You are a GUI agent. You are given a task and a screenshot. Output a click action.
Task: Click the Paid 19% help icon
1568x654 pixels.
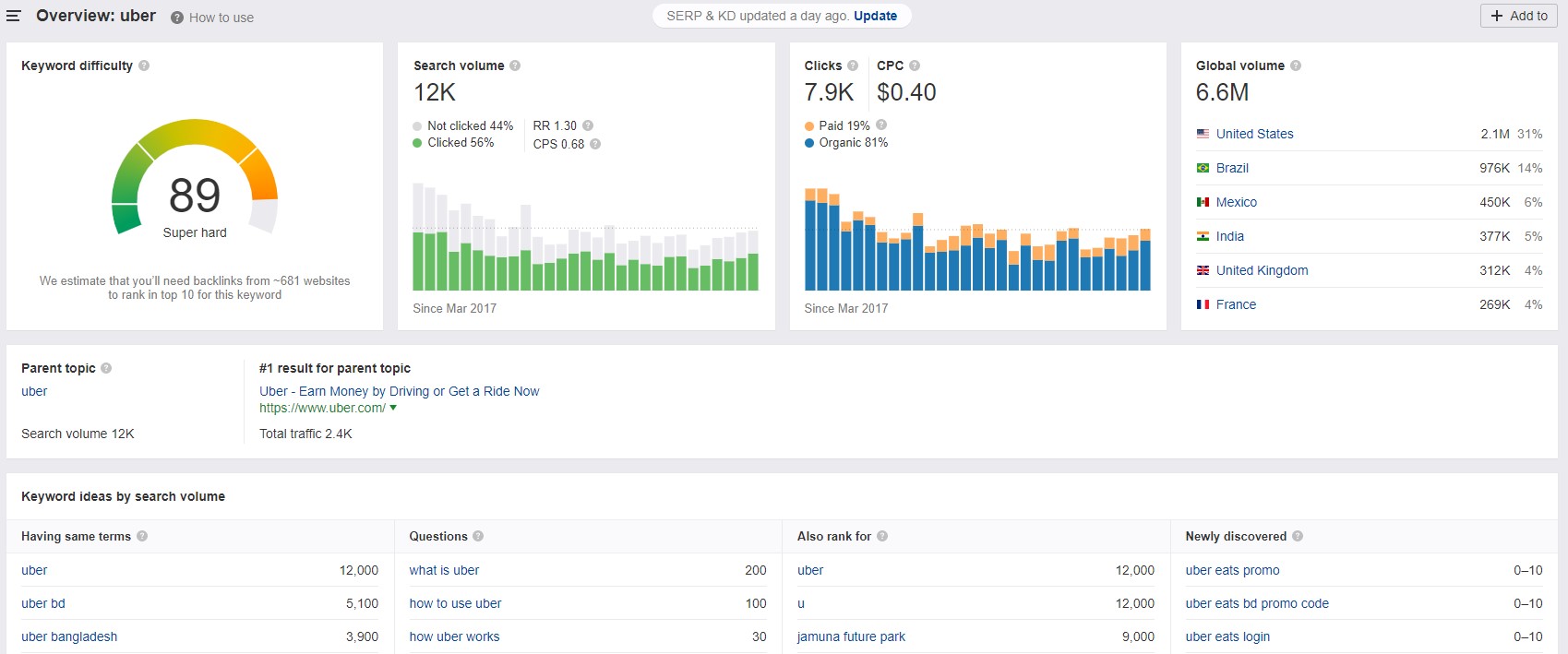point(881,125)
